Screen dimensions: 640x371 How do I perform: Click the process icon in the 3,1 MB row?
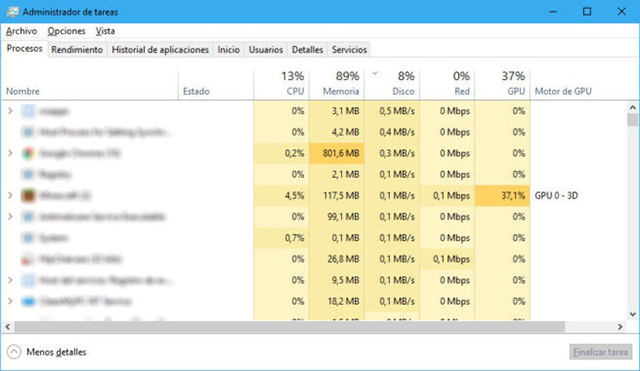click(28, 111)
